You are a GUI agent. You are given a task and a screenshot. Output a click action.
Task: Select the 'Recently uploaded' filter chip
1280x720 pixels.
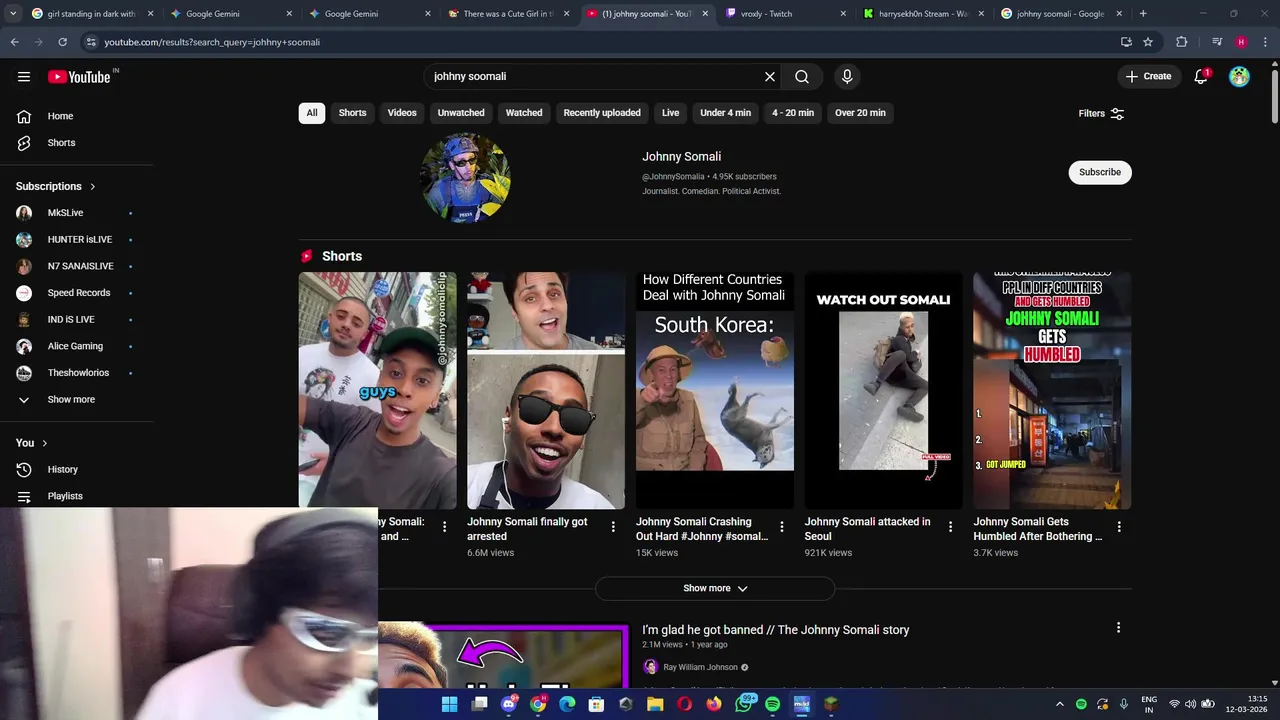coord(602,113)
